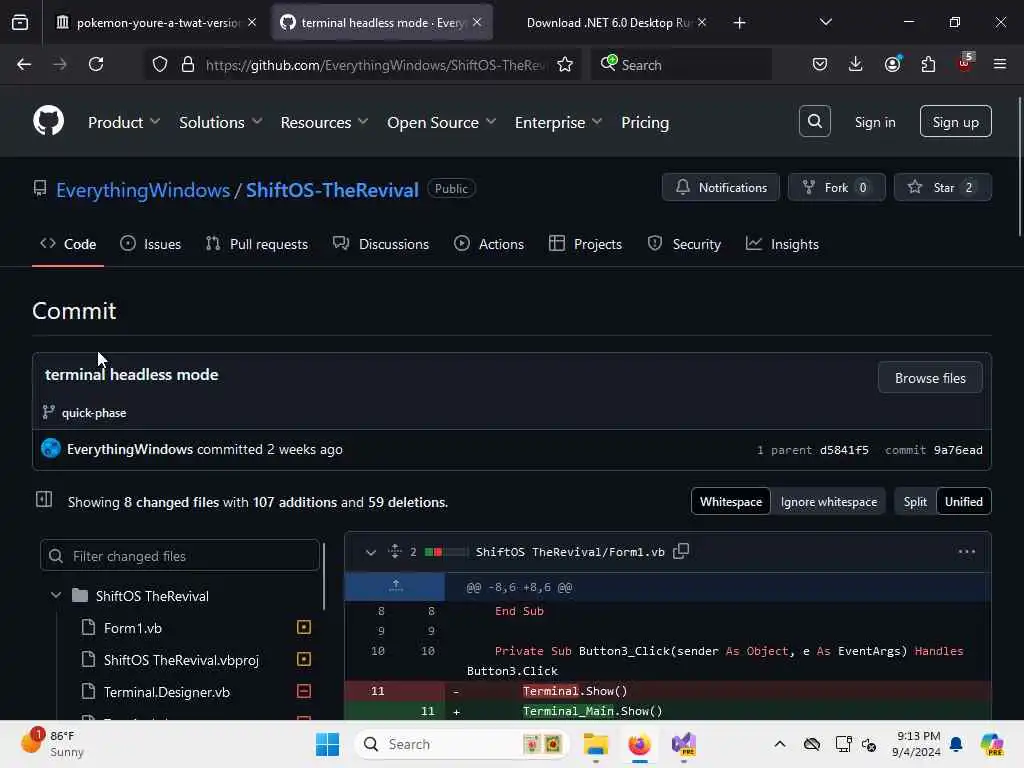
Task: Bookmark this page with the star icon
Action: click(x=565, y=64)
